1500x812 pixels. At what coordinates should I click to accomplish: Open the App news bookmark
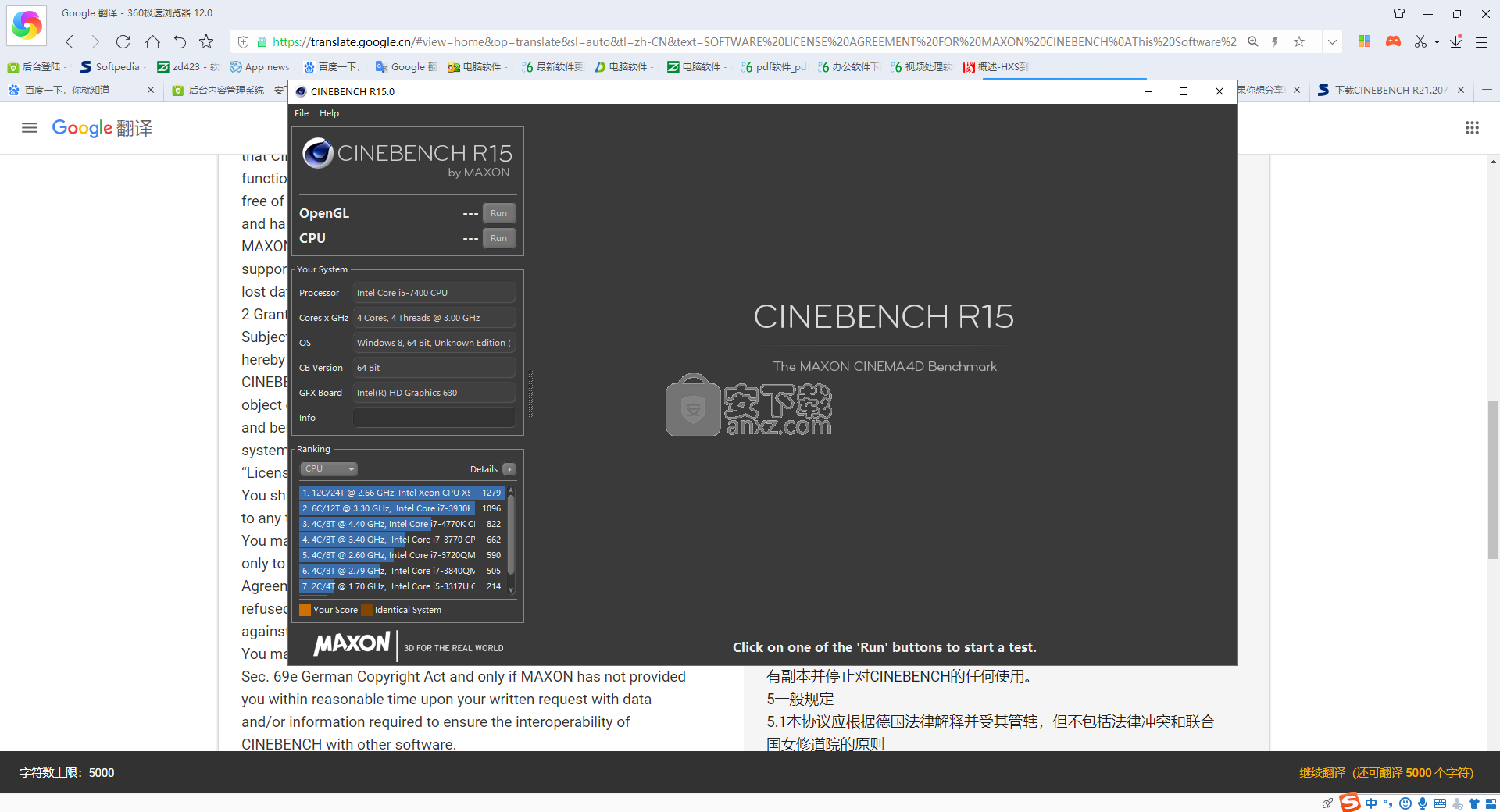[259, 67]
